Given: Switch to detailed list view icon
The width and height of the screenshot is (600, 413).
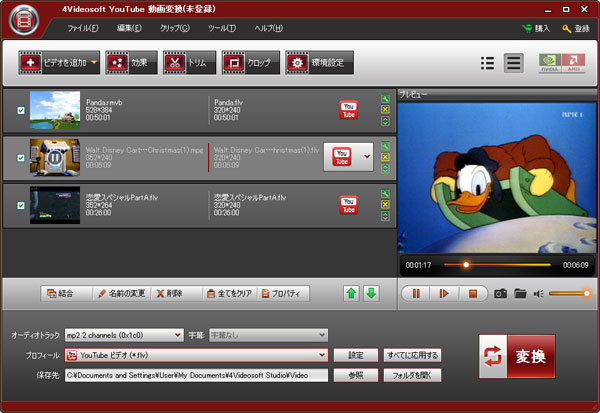Looking at the screenshot, I should point(514,63).
